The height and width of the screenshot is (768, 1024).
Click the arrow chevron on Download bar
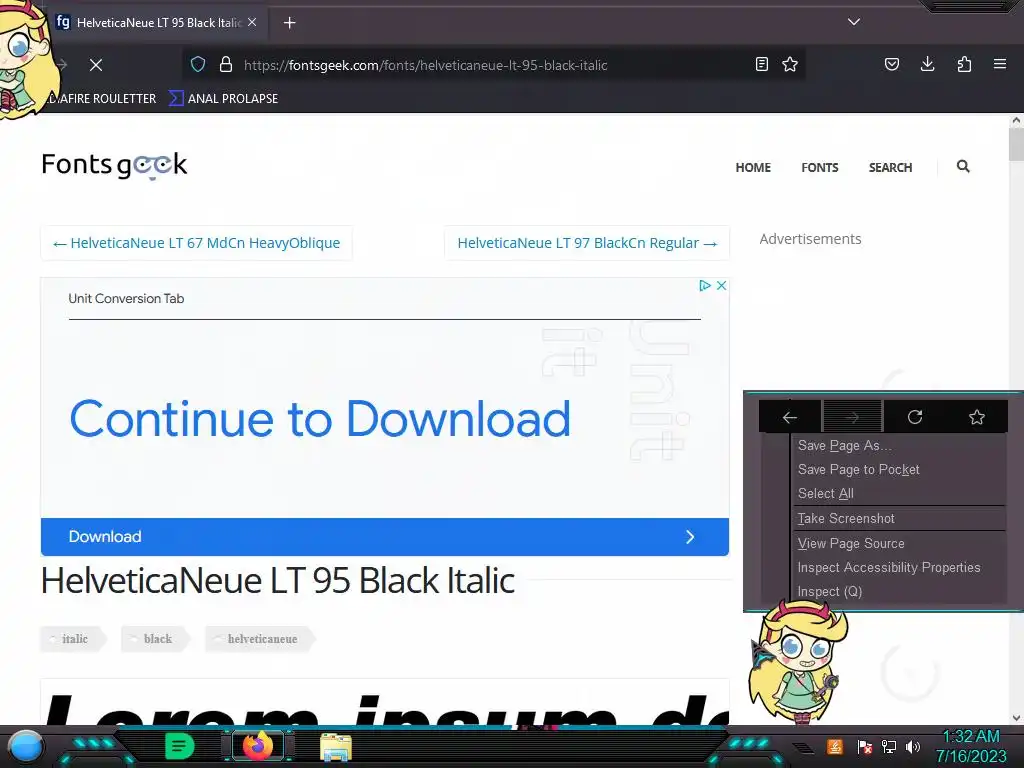pos(690,537)
